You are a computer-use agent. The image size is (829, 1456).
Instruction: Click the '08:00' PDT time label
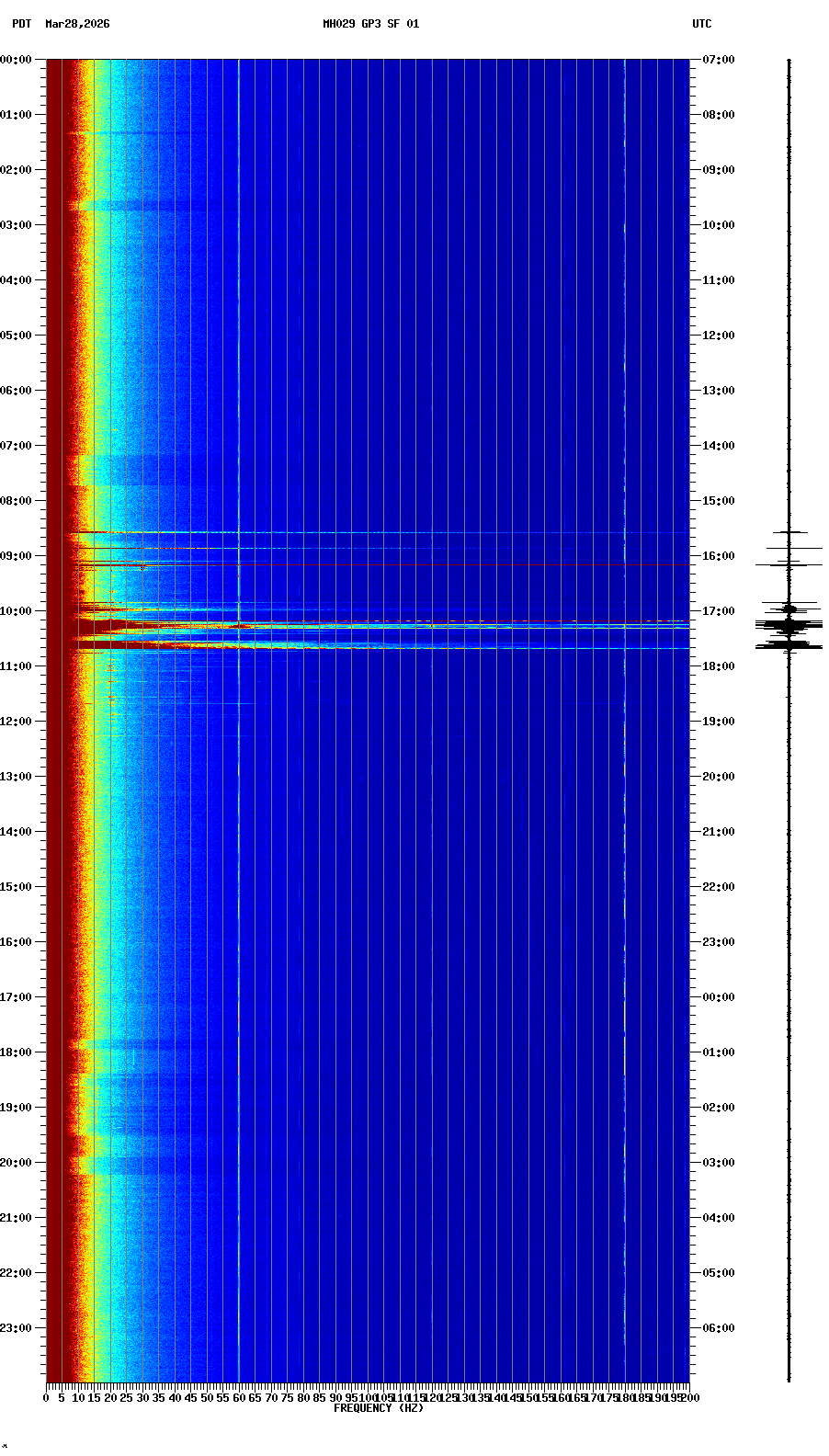[x=16, y=501]
